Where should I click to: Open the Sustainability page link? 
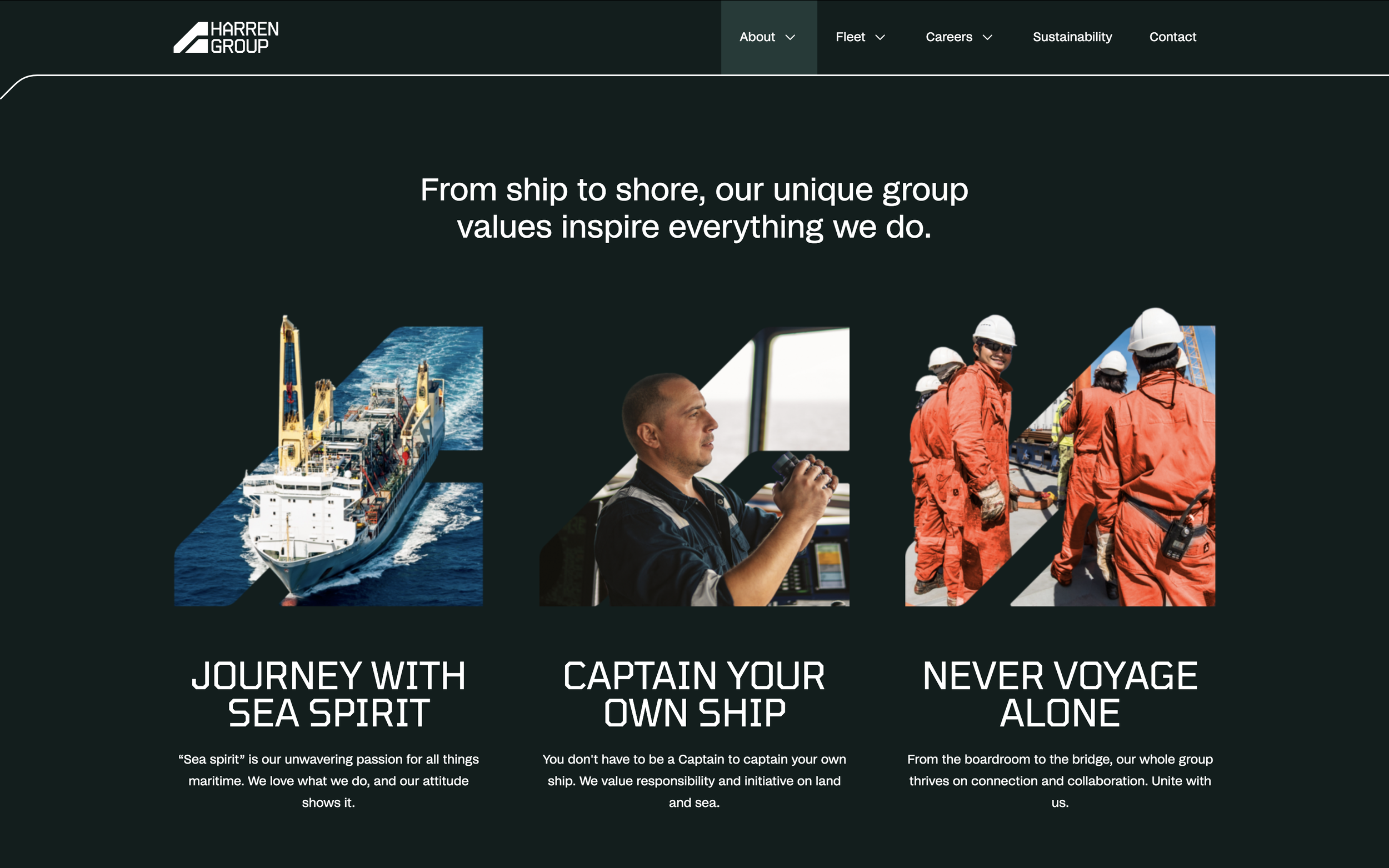pos(1072,37)
